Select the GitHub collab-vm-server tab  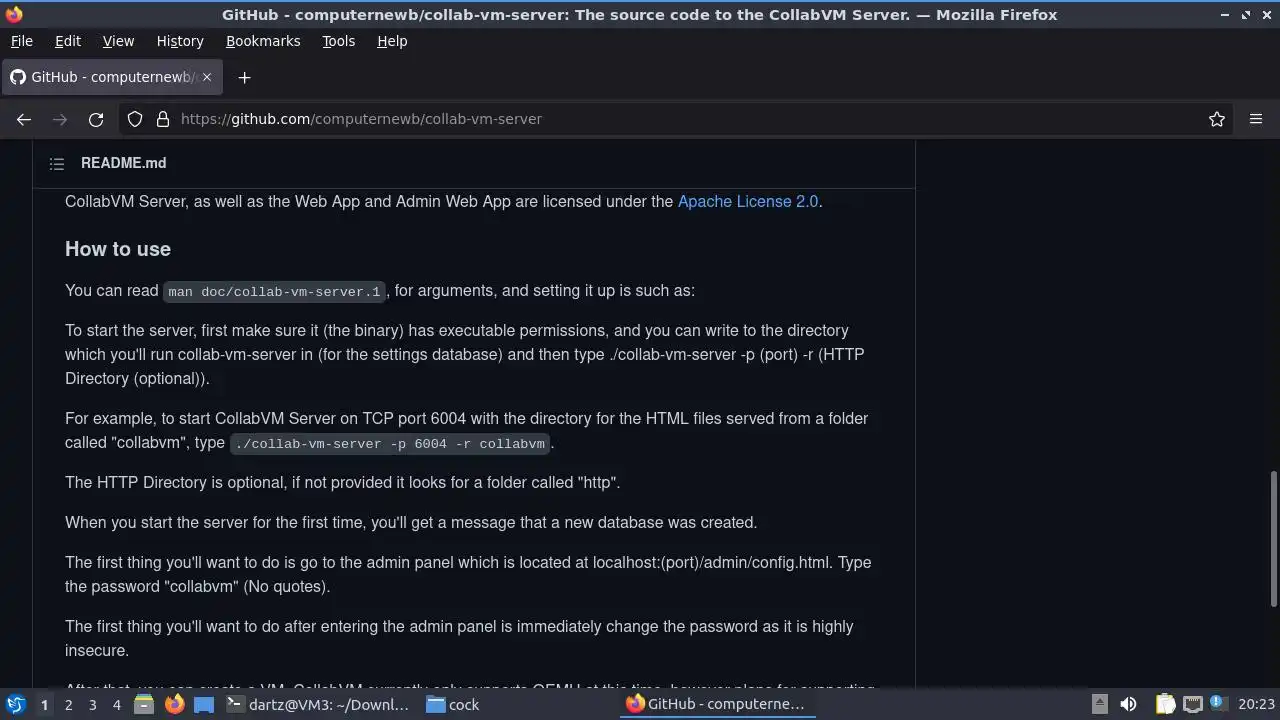coord(111,77)
